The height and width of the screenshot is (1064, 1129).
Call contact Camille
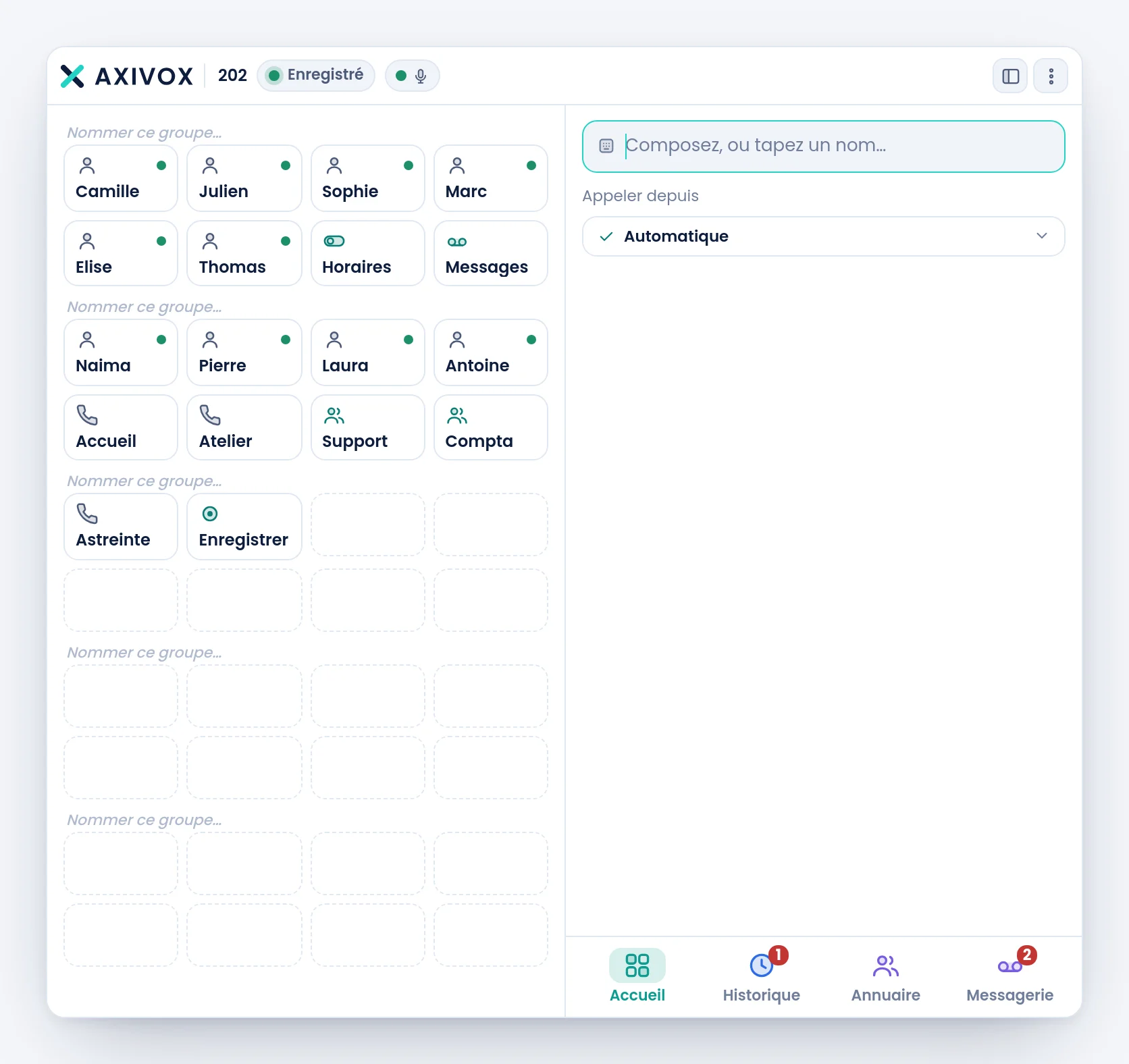(x=121, y=178)
